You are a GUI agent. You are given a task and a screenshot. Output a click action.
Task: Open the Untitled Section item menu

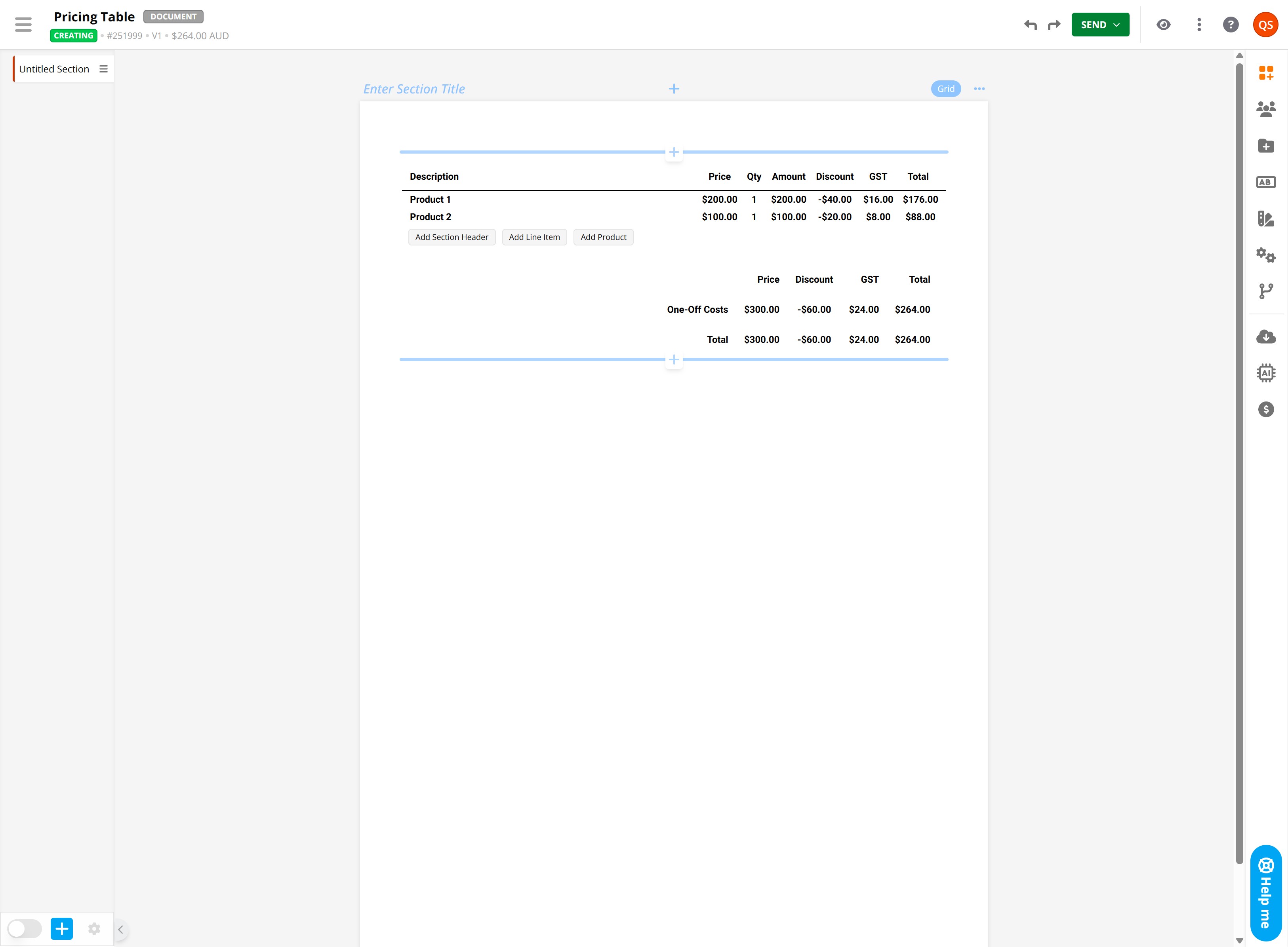tap(104, 69)
